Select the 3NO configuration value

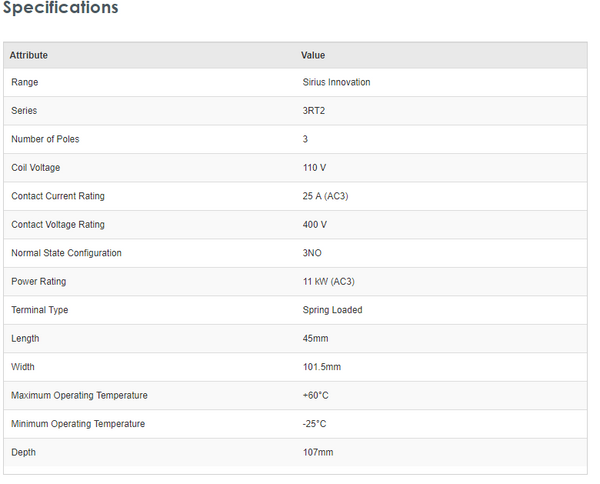coord(313,253)
